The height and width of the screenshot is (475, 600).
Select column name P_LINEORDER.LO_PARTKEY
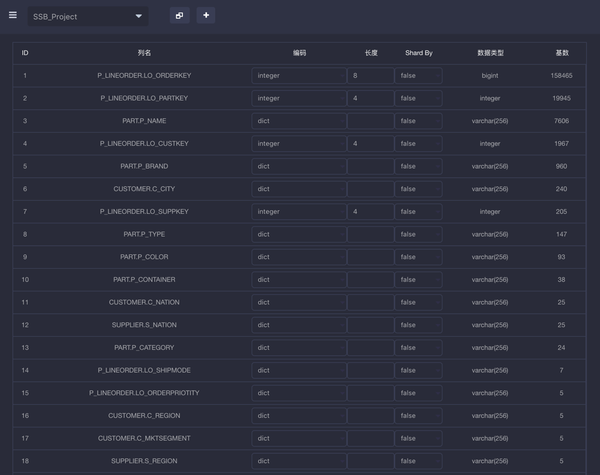point(144,98)
